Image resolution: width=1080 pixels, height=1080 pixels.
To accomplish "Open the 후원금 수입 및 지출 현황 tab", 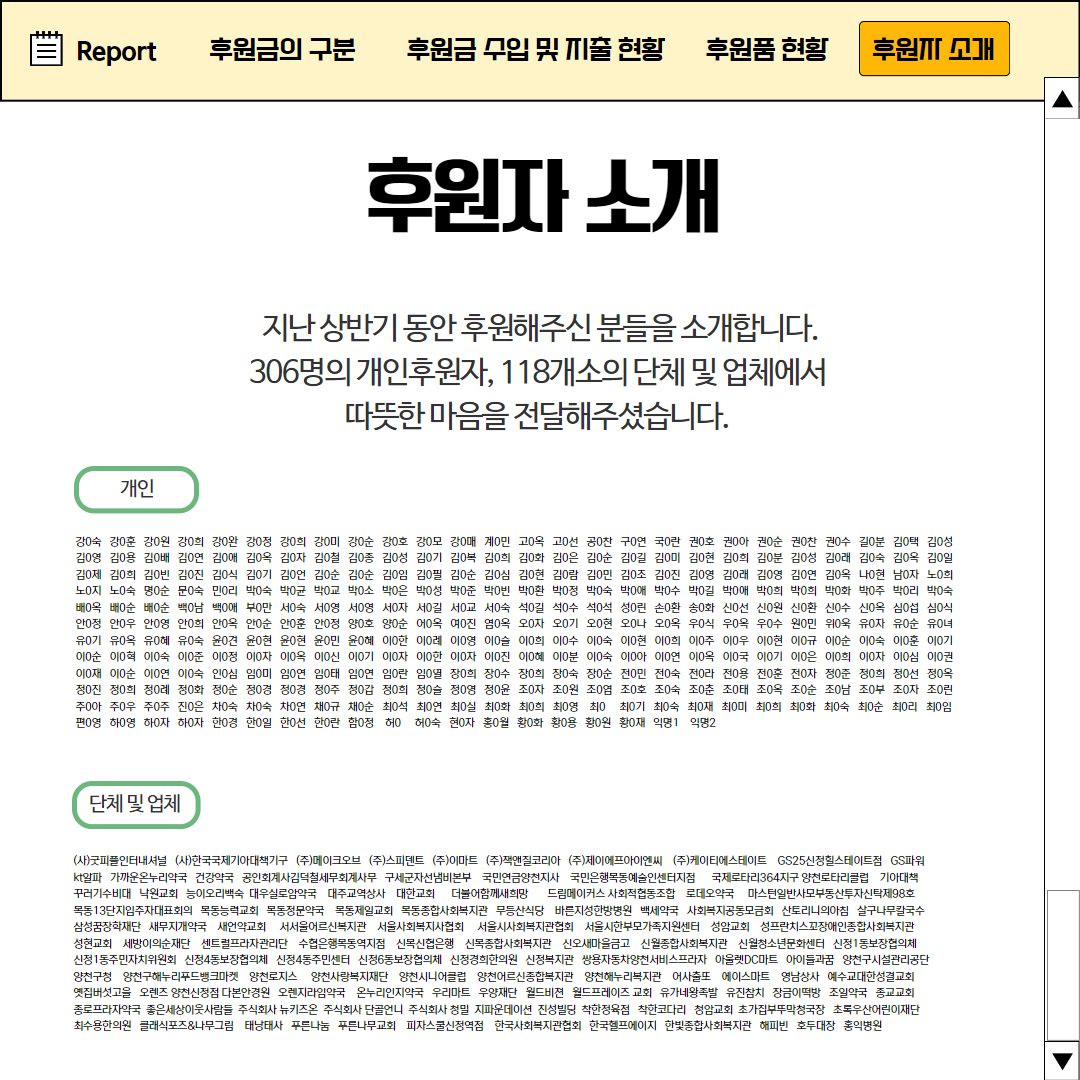I will point(535,49).
